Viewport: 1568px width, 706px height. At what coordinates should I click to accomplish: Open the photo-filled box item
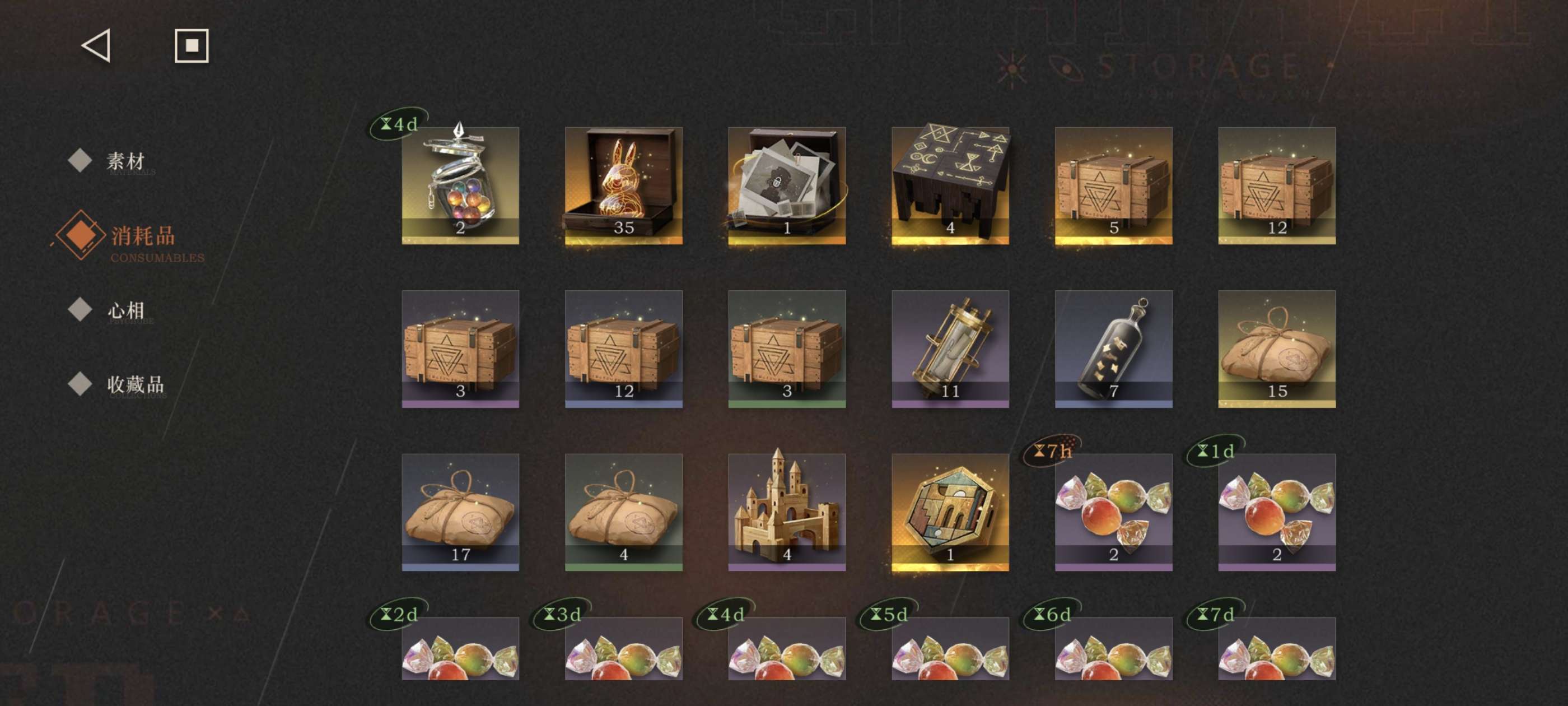pyautogui.click(x=787, y=185)
